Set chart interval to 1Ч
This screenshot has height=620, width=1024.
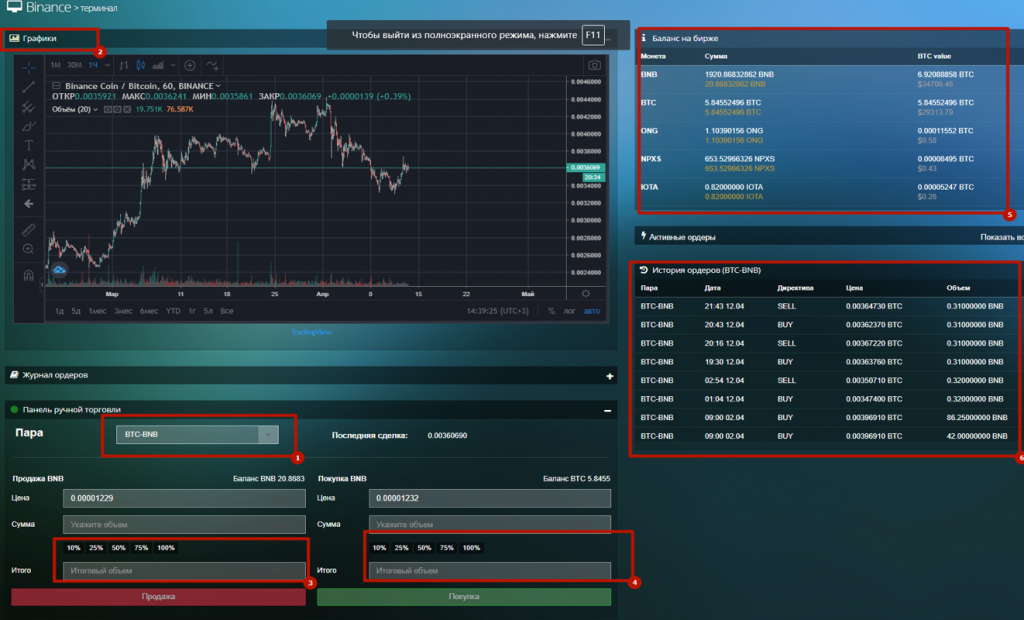(x=93, y=65)
